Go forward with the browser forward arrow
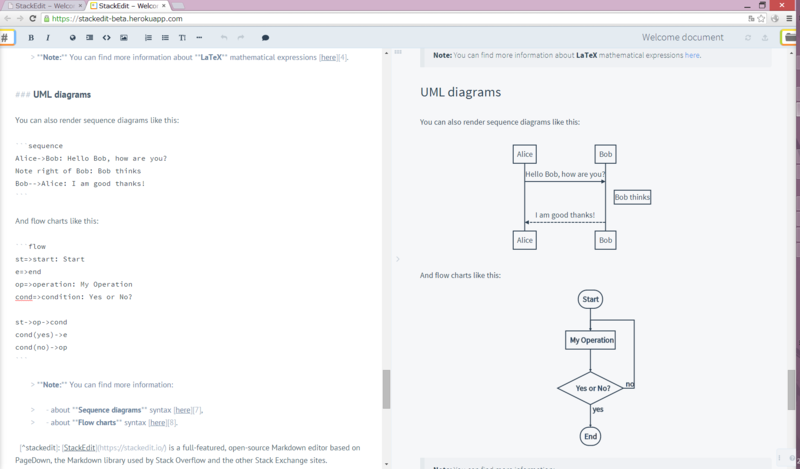Image resolution: width=800 pixels, height=469 pixels. tap(20, 18)
